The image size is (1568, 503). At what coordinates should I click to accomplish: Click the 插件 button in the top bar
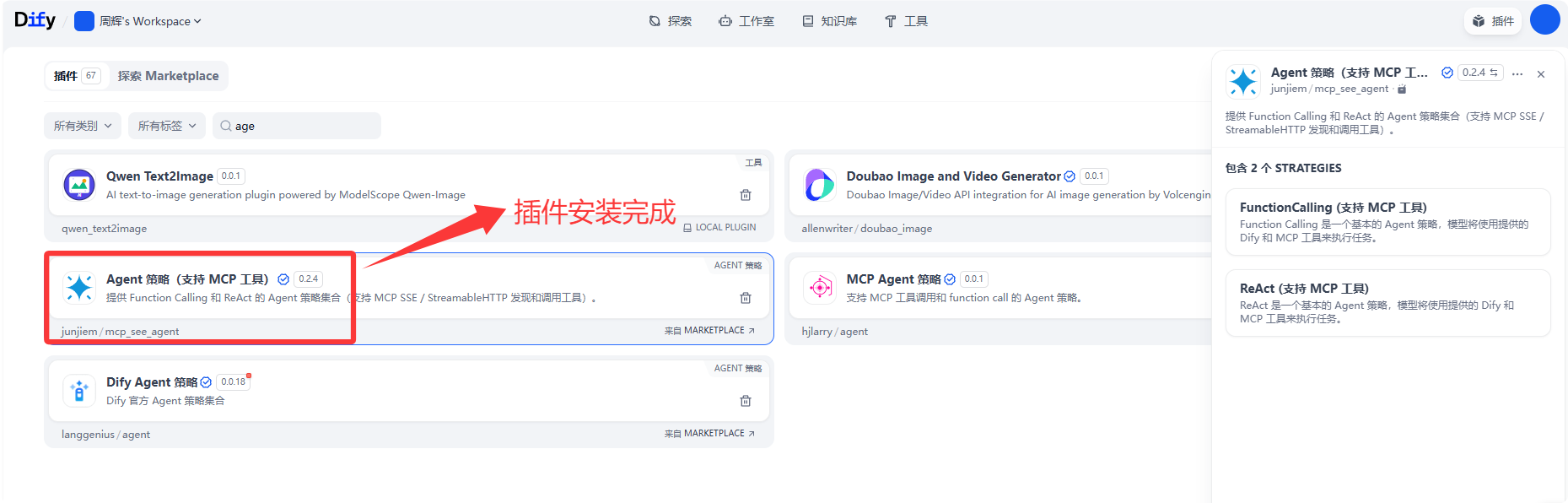coord(1493,21)
